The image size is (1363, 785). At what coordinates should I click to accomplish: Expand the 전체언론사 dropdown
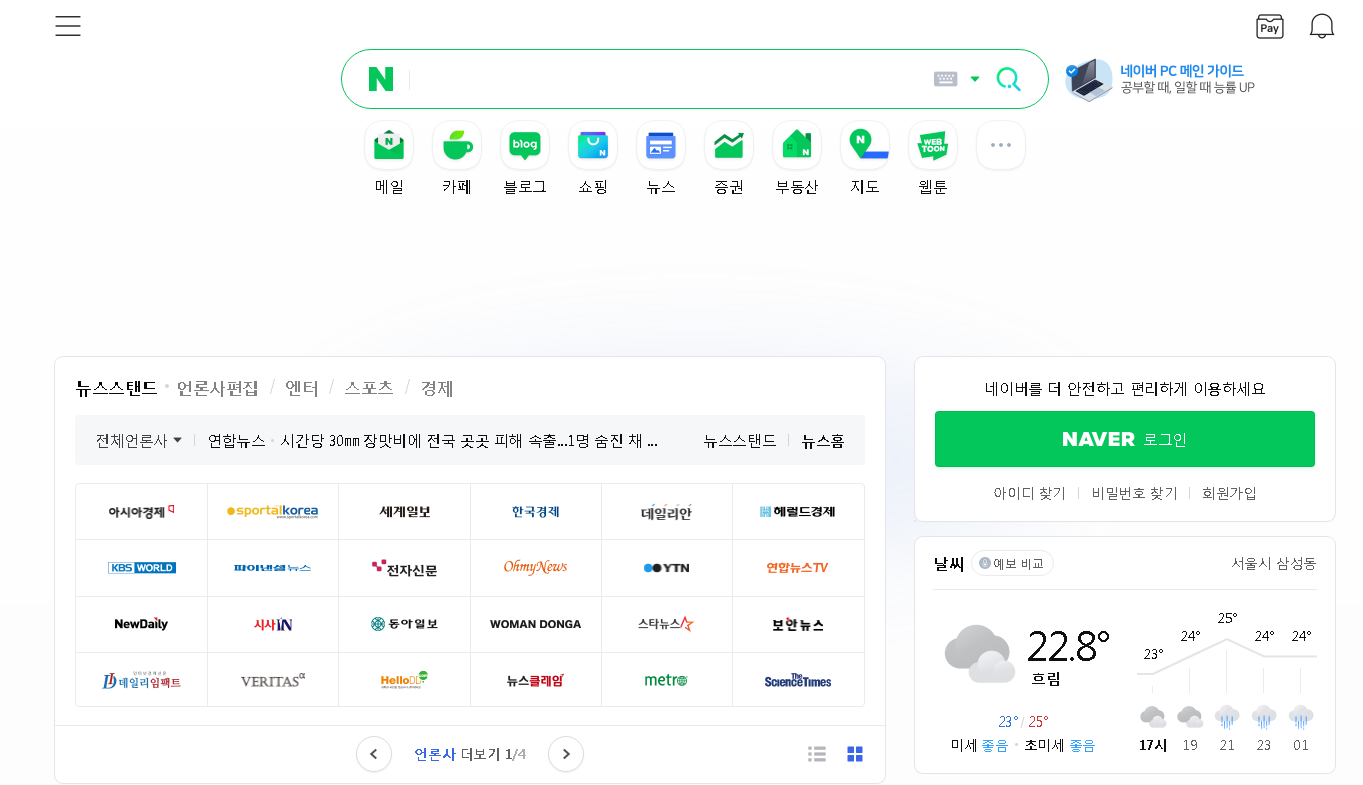pos(139,441)
